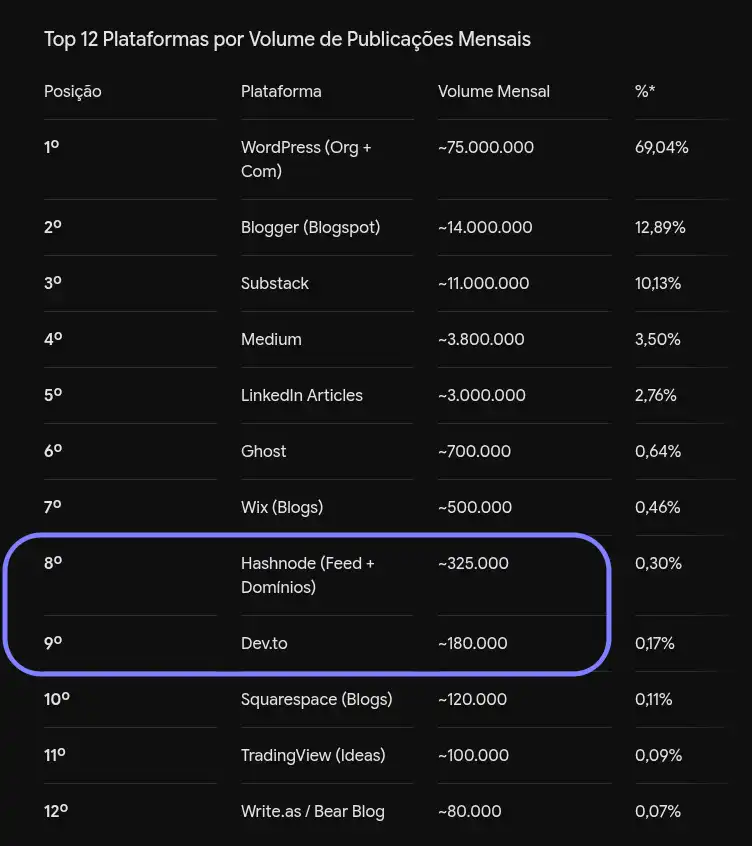Click the Dev.to platform name
Screen dimensions: 752x846
pos(264,643)
